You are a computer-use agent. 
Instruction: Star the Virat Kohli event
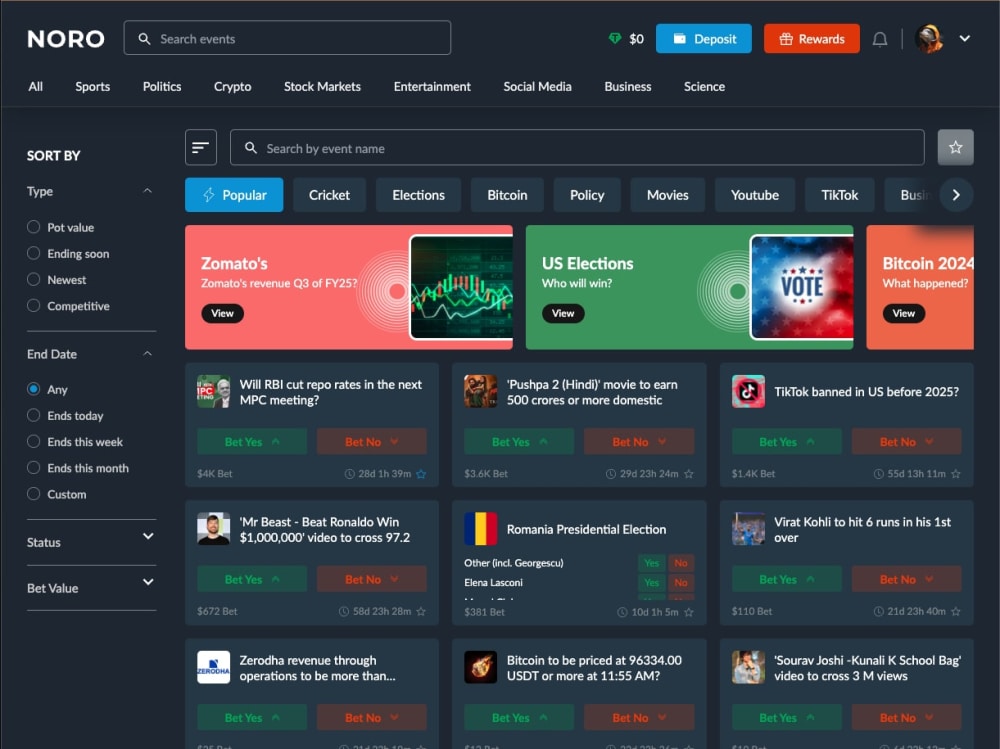(955, 611)
